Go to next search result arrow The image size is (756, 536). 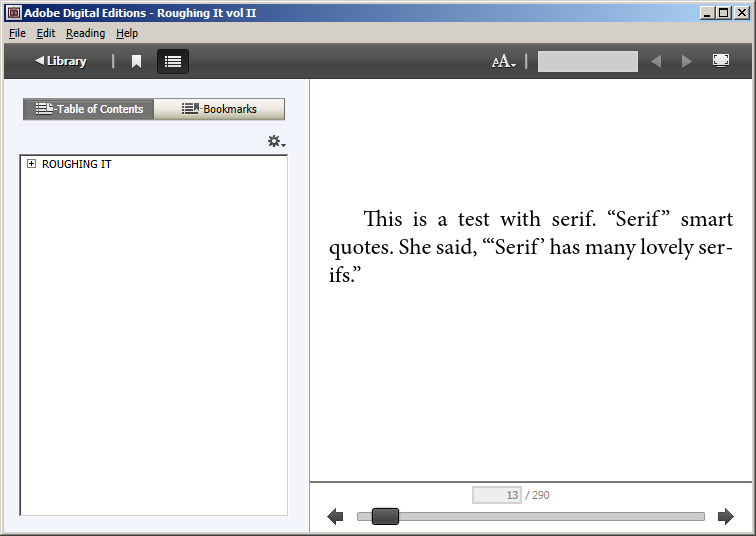687,62
